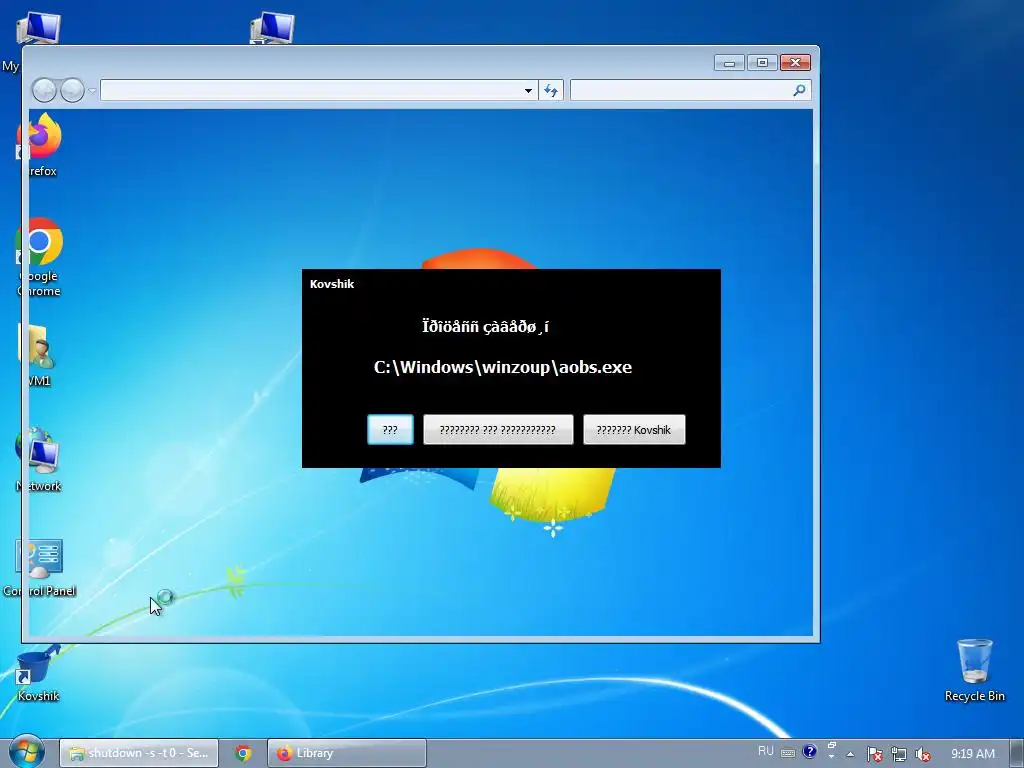Open the help icon in system tray

click(809, 752)
